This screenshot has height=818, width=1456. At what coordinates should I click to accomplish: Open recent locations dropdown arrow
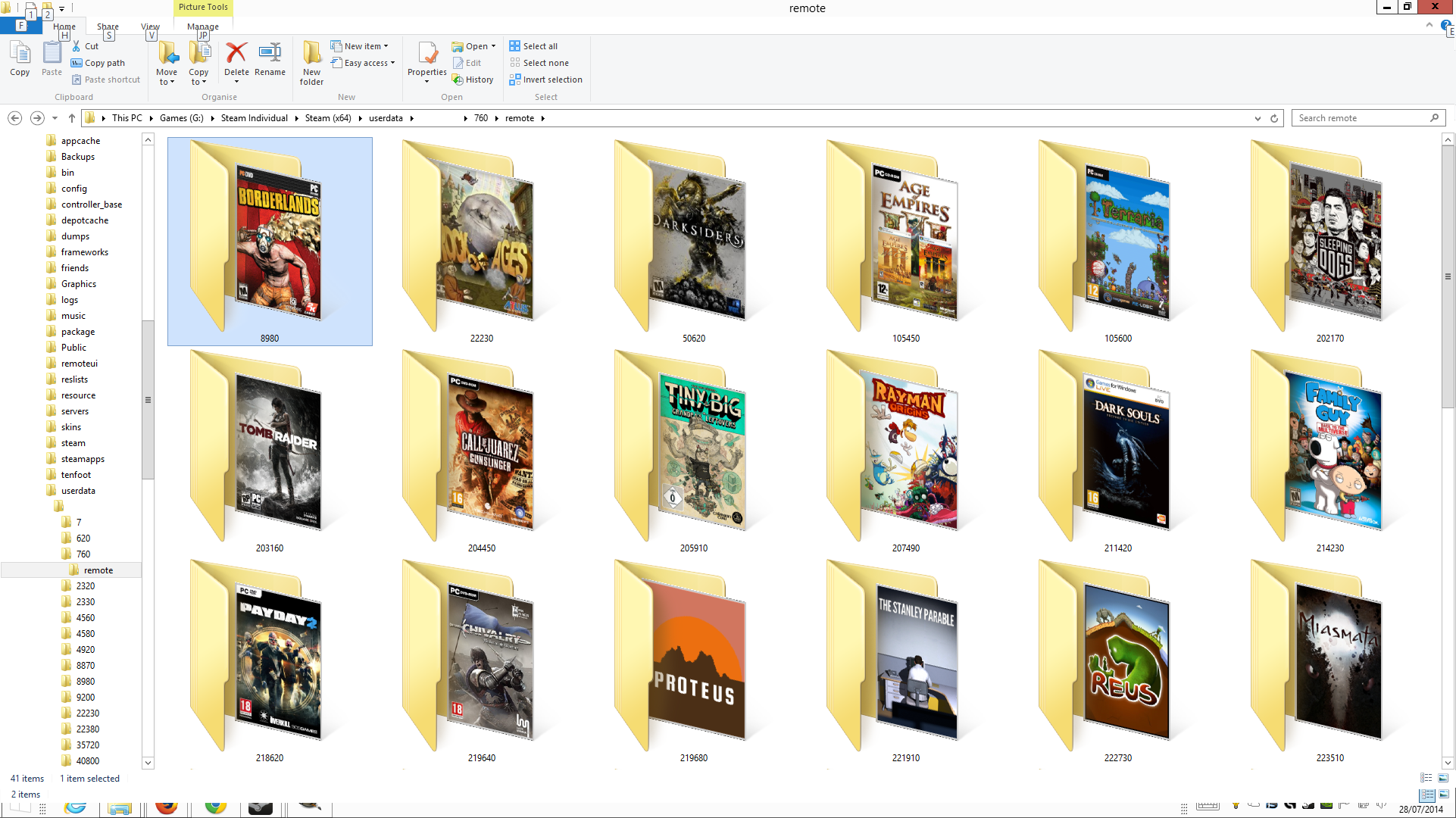pos(55,118)
